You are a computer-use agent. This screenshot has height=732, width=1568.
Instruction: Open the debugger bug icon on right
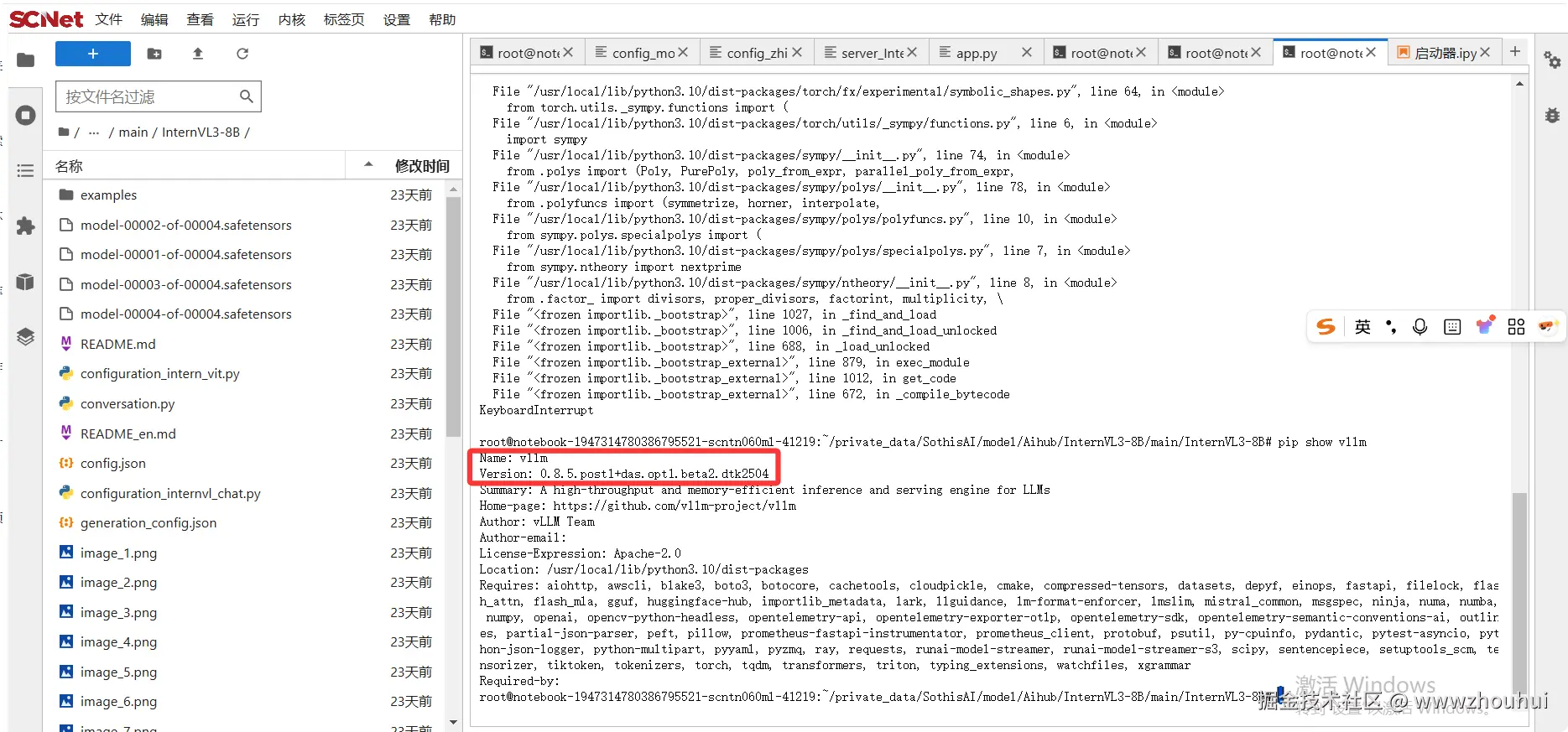click(1552, 115)
